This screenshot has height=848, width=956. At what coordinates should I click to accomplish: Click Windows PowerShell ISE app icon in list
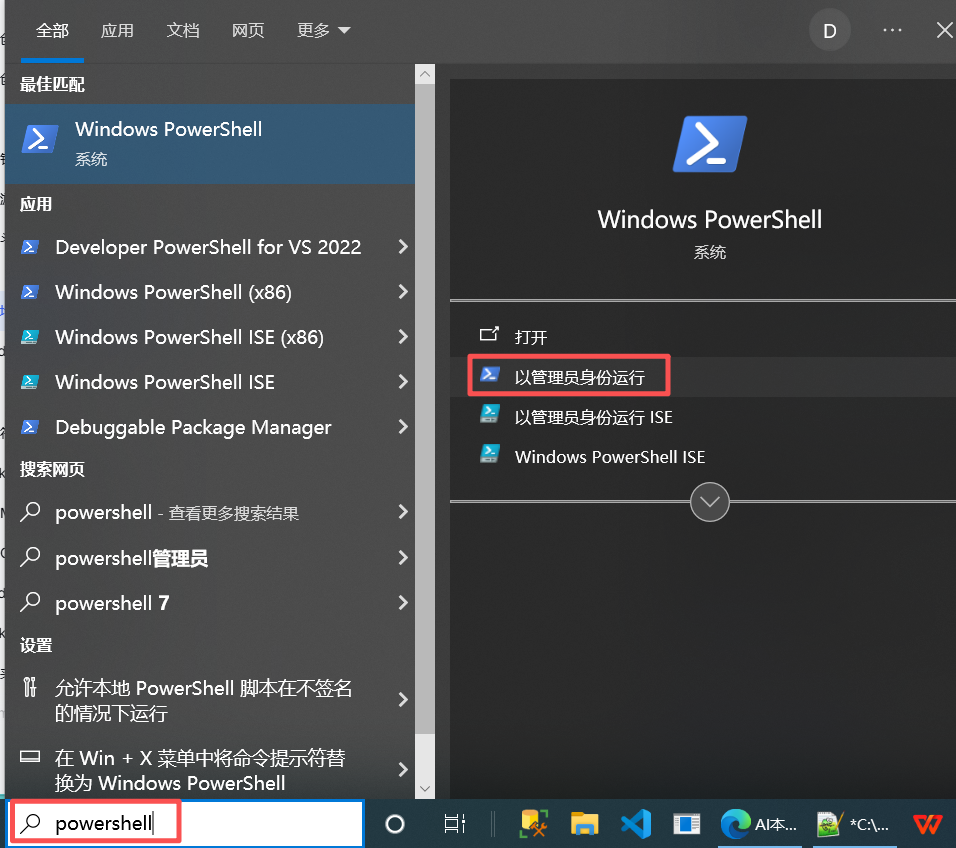point(30,382)
